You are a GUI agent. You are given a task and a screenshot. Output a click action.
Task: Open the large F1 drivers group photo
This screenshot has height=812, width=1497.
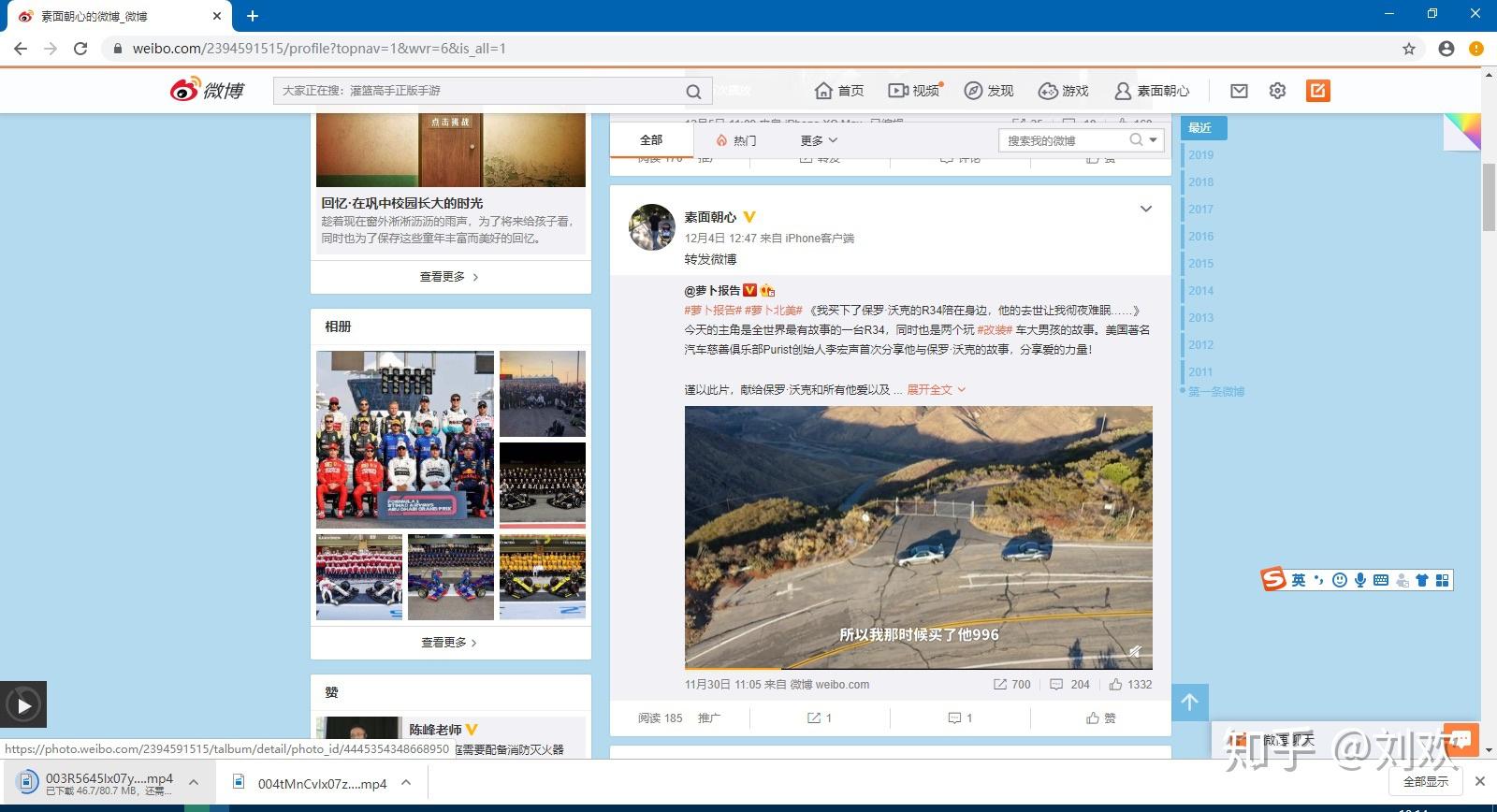(x=405, y=440)
